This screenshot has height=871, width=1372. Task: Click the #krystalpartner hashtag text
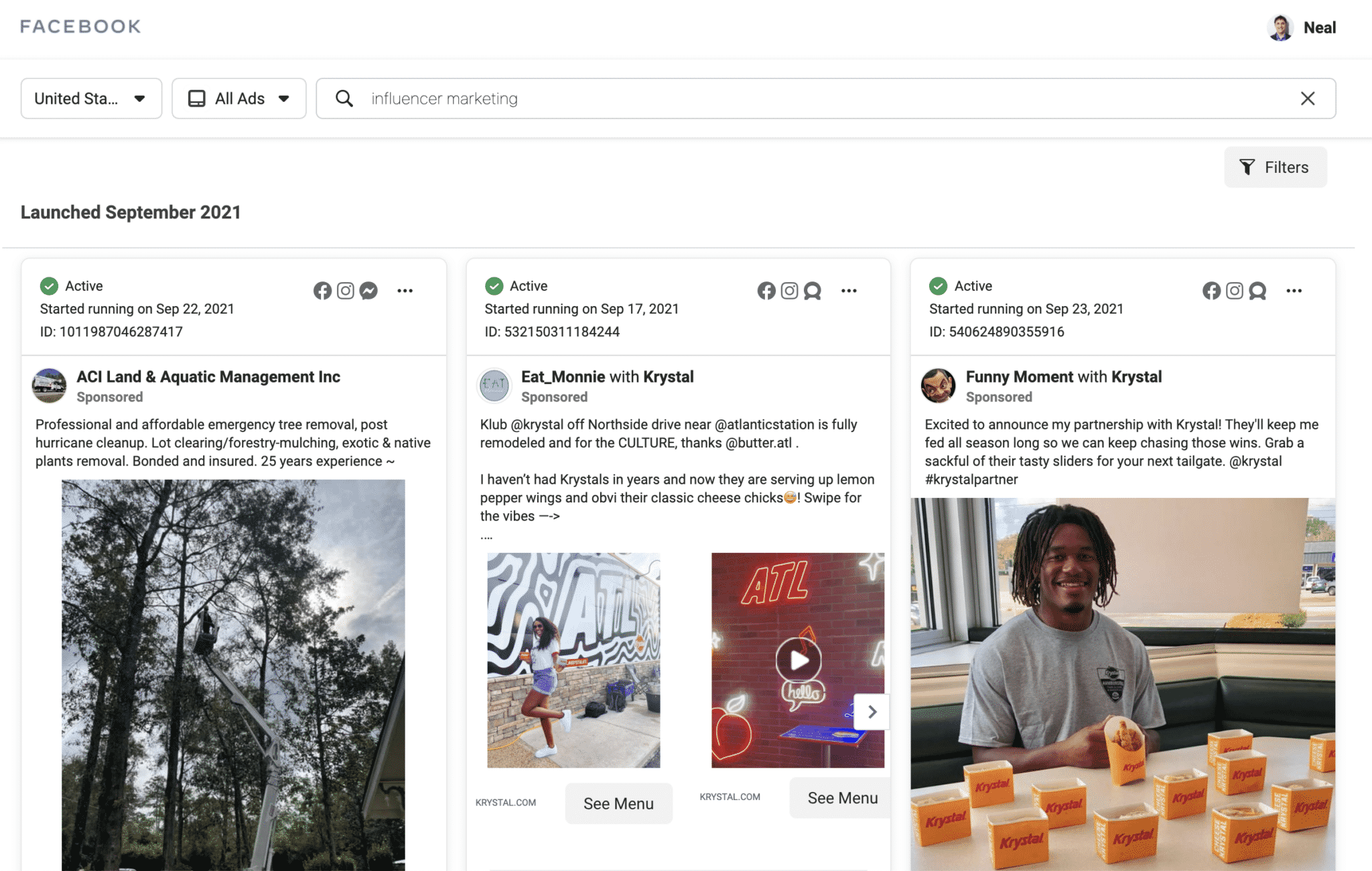click(971, 479)
